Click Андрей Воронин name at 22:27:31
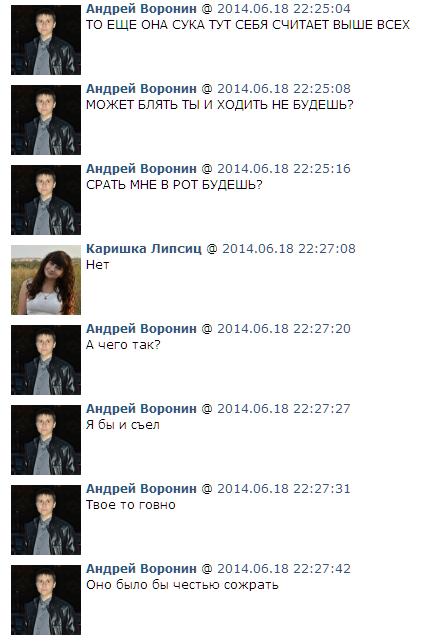This screenshot has width=436, height=642. [x=141, y=489]
